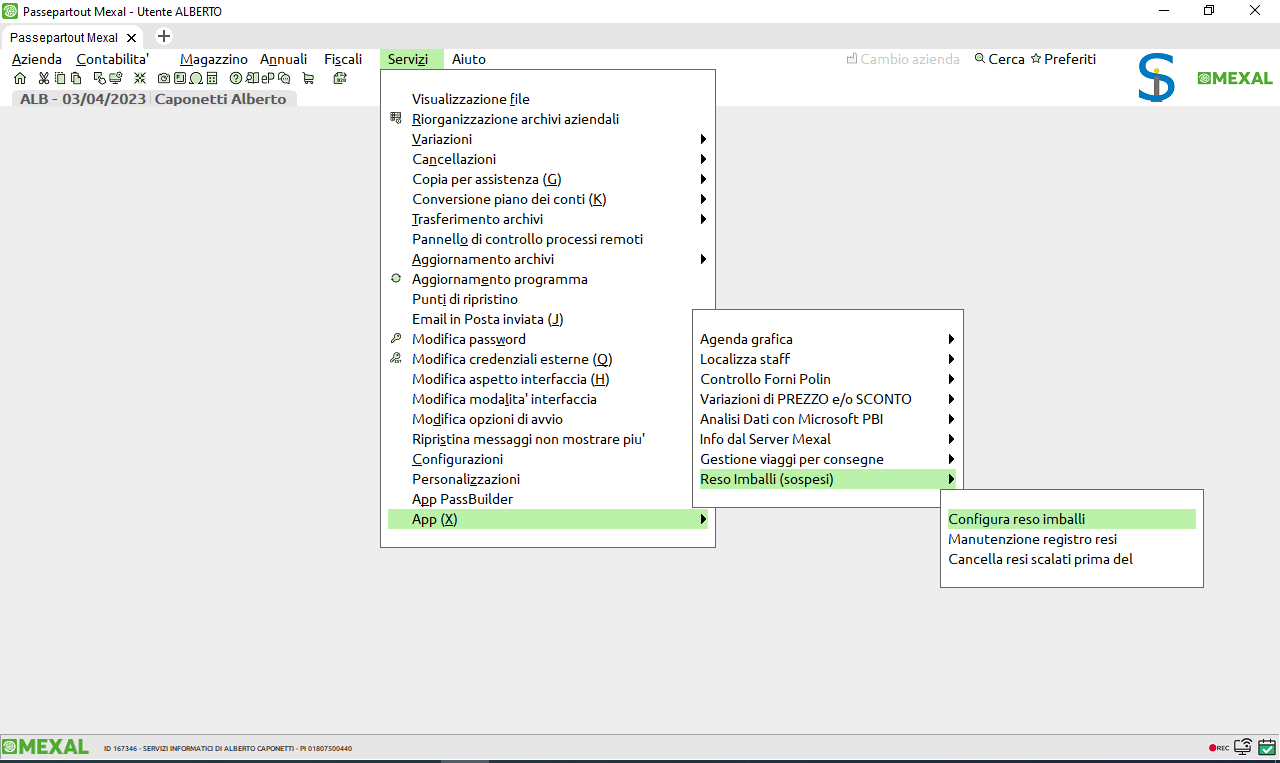Image resolution: width=1280 pixels, height=763 pixels.
Task: Add a new tab with plus button
Action: tap(165, 37)
